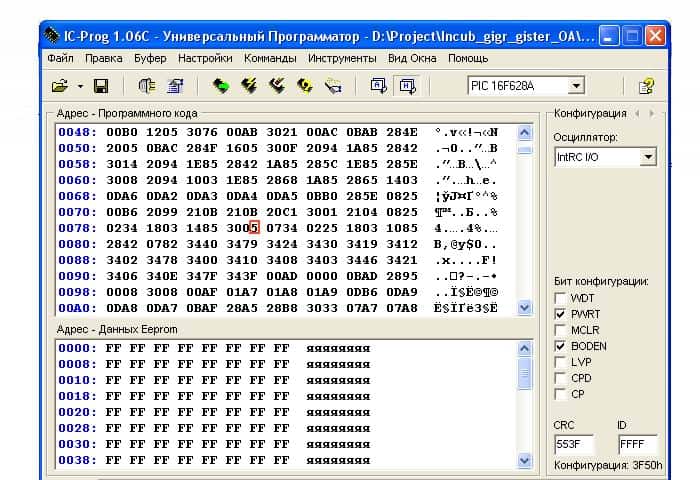Open the Файл menu
This screenshot has width=700, height=480.
(60, 58)
